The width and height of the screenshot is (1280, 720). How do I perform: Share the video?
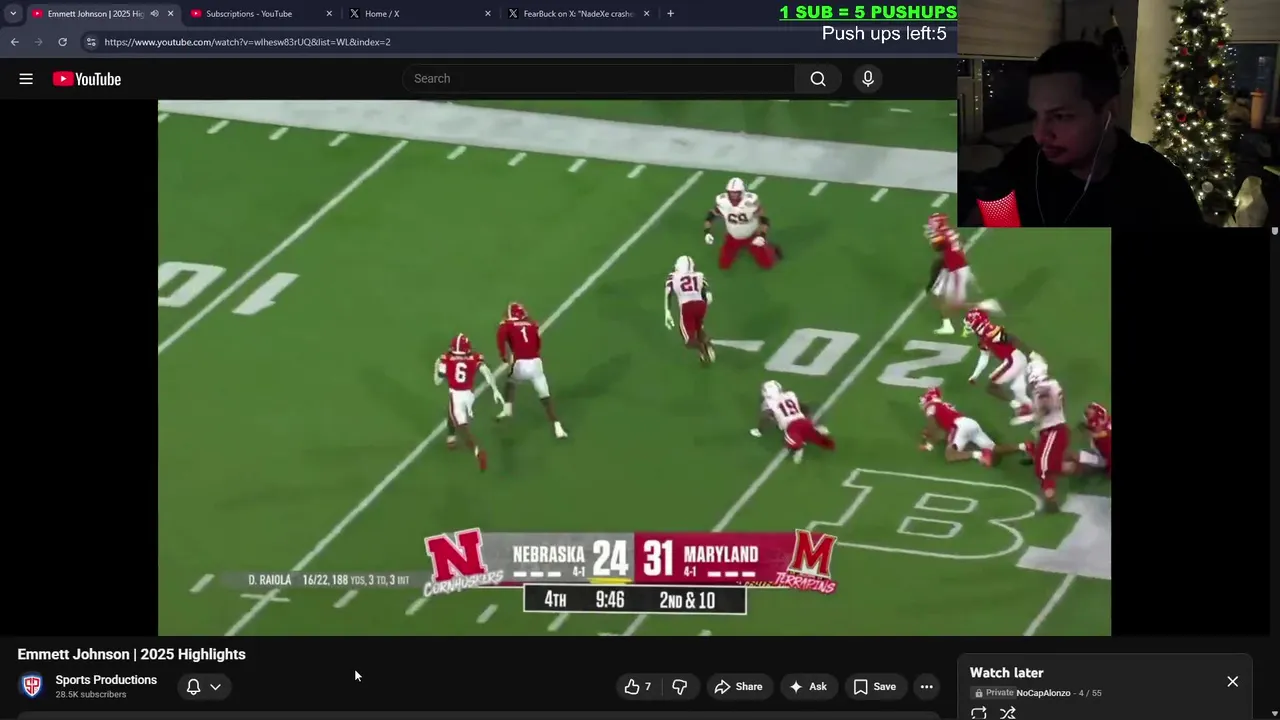click(738, 687)
